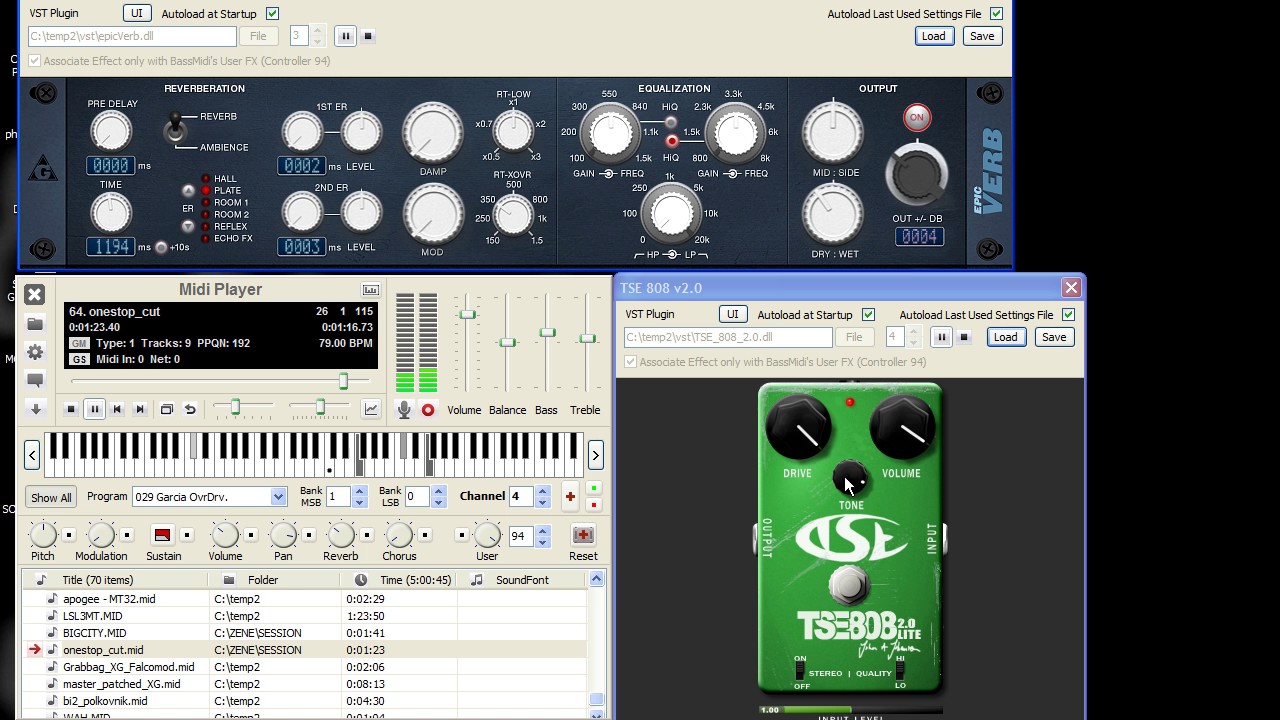
Task: Click the UI button in TSE 808 window
Action: pyautogui.click(x=732, y=314)
